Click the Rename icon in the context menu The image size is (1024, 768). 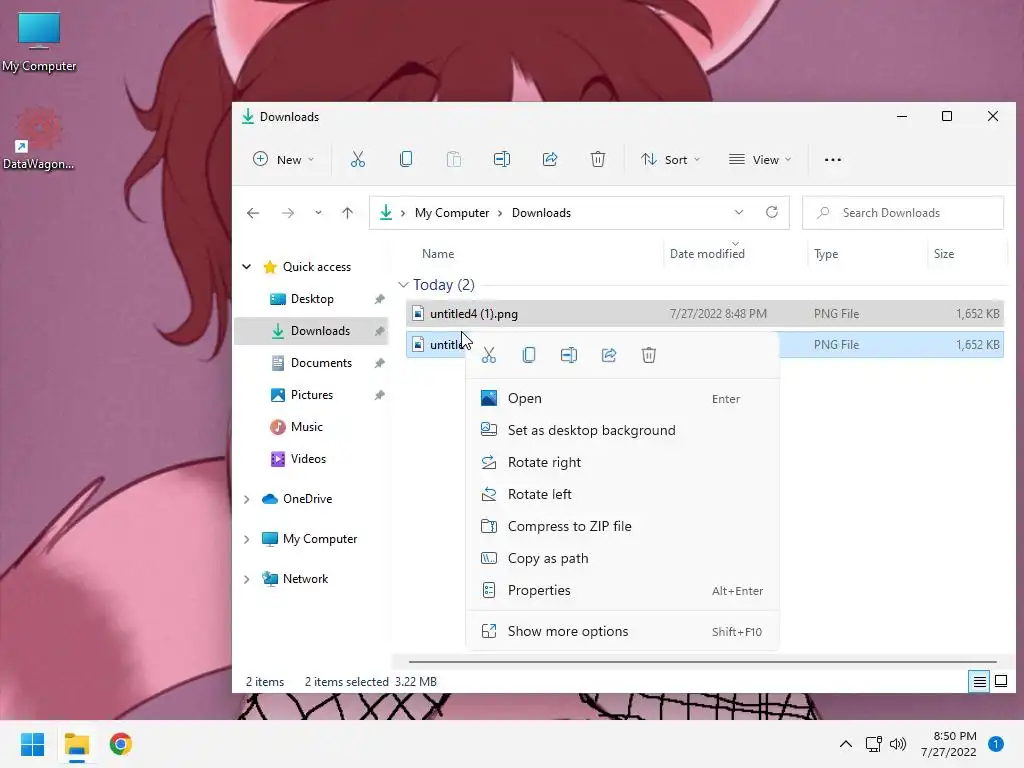pyautogui.click(x=569, y=355)
